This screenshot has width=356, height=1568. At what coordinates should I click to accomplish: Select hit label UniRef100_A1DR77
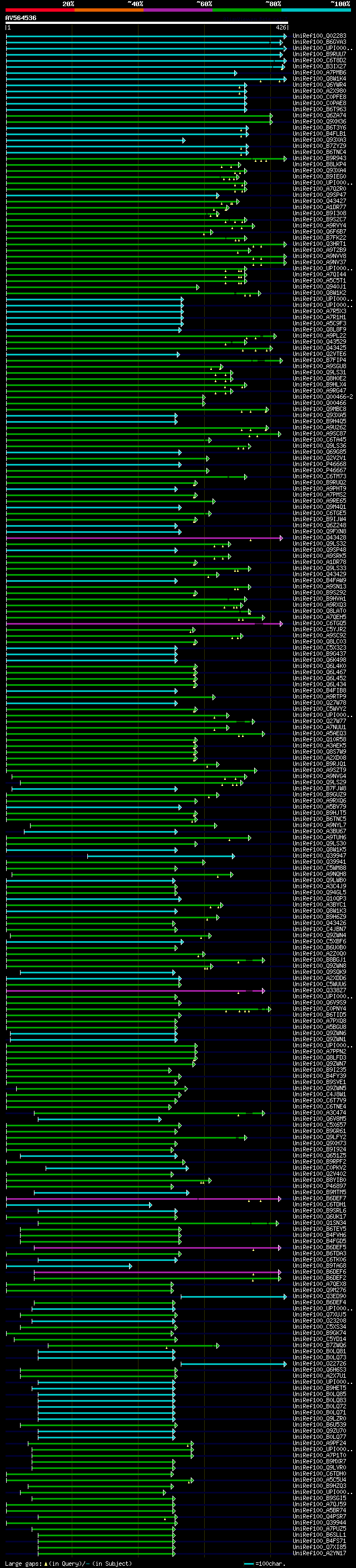tap(319, 207)
